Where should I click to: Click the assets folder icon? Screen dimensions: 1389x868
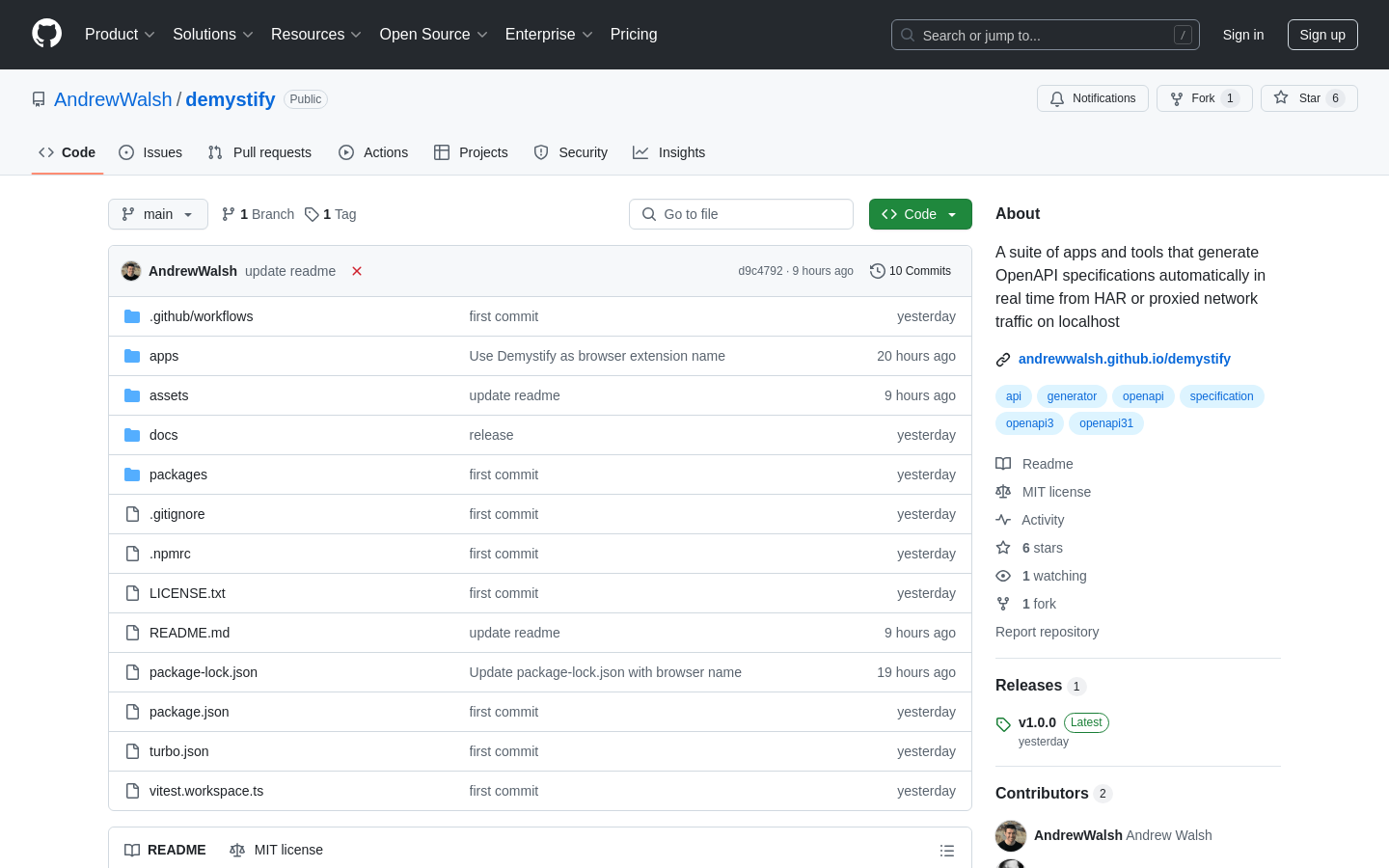coord(132,395)
